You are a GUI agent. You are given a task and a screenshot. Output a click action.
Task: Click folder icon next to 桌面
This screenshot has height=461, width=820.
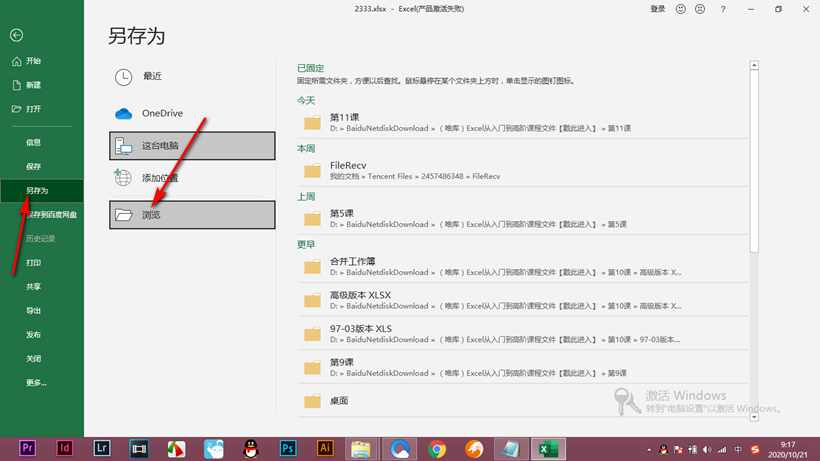point(312,401)
